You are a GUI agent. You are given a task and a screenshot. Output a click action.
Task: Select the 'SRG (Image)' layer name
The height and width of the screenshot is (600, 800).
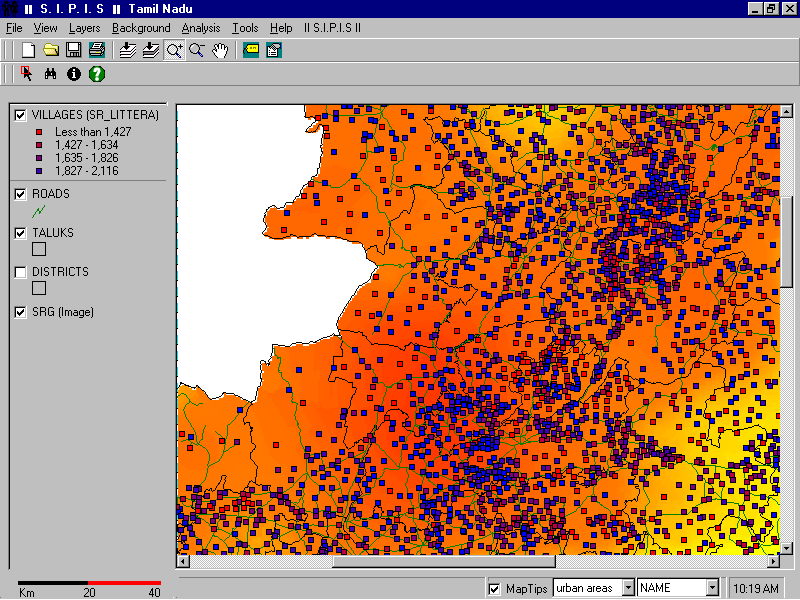point(63,312)
